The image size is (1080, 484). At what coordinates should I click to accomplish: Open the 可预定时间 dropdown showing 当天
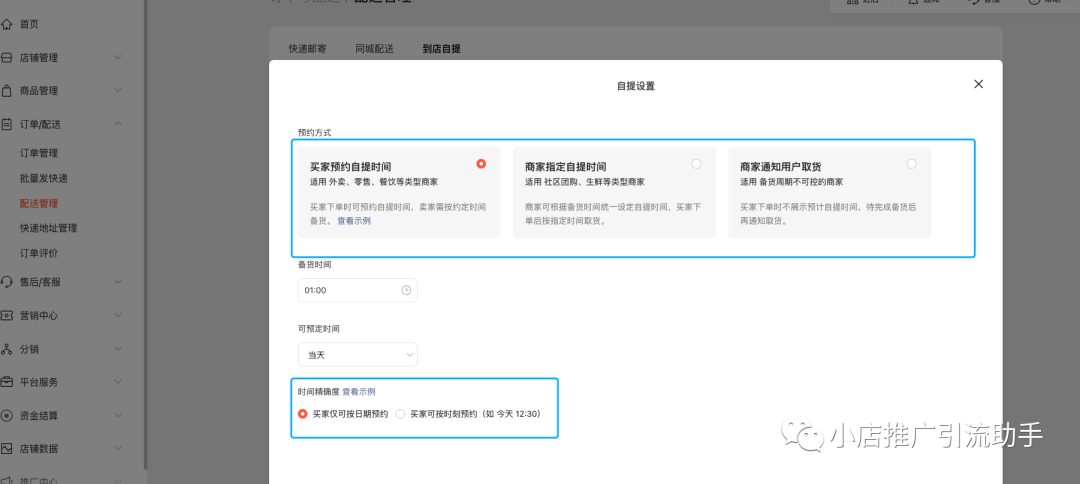pos(357,355)
